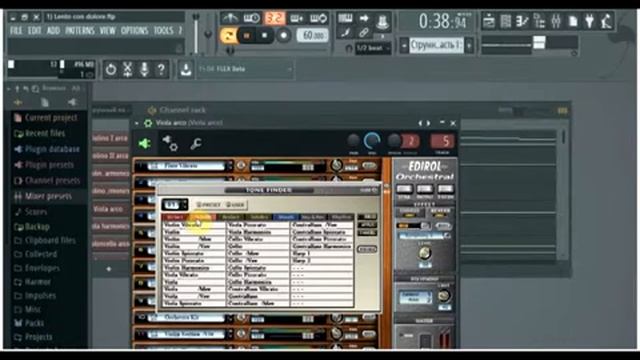
Task: Open the pattern selector Струнн. часть 1
Action: pos(436,45)
